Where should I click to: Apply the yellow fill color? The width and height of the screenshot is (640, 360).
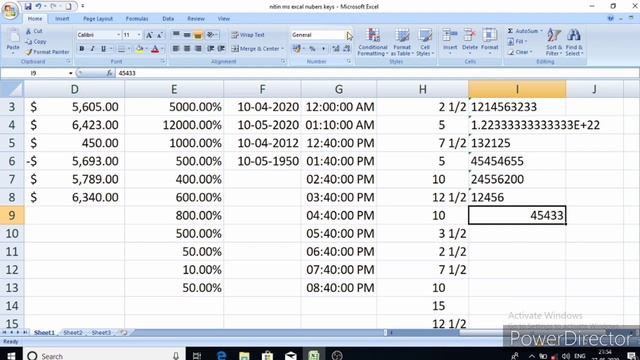[x=140, y=49]
